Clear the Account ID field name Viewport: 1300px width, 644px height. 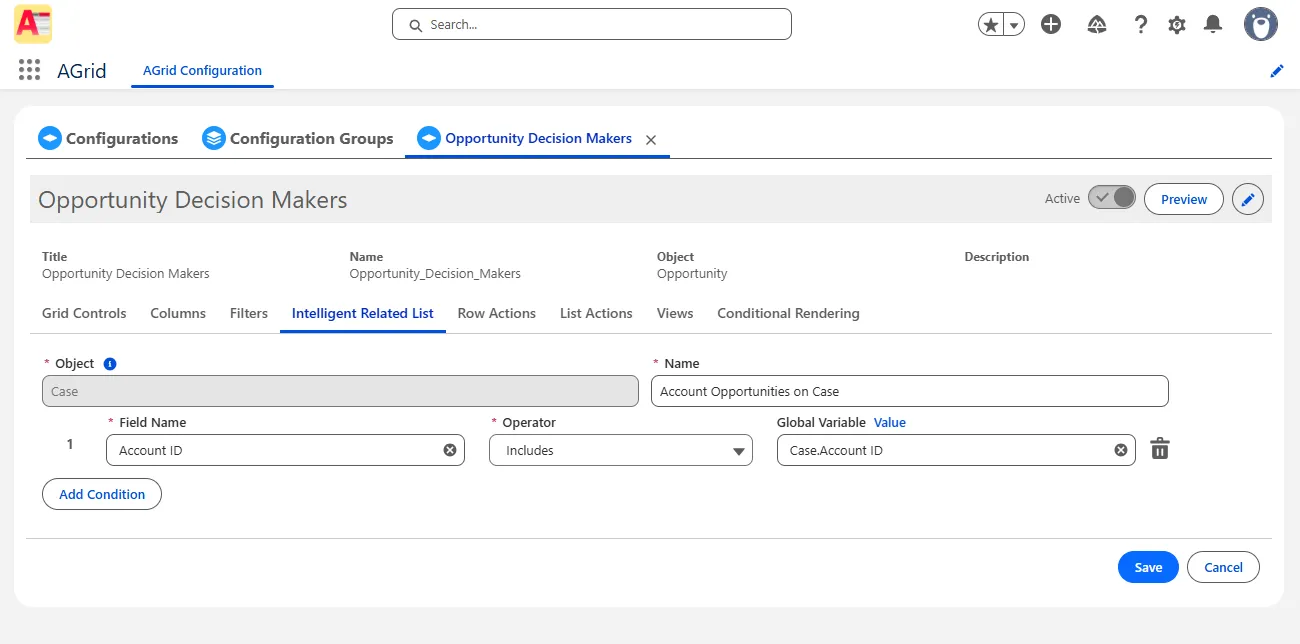[x=450, y=451]
